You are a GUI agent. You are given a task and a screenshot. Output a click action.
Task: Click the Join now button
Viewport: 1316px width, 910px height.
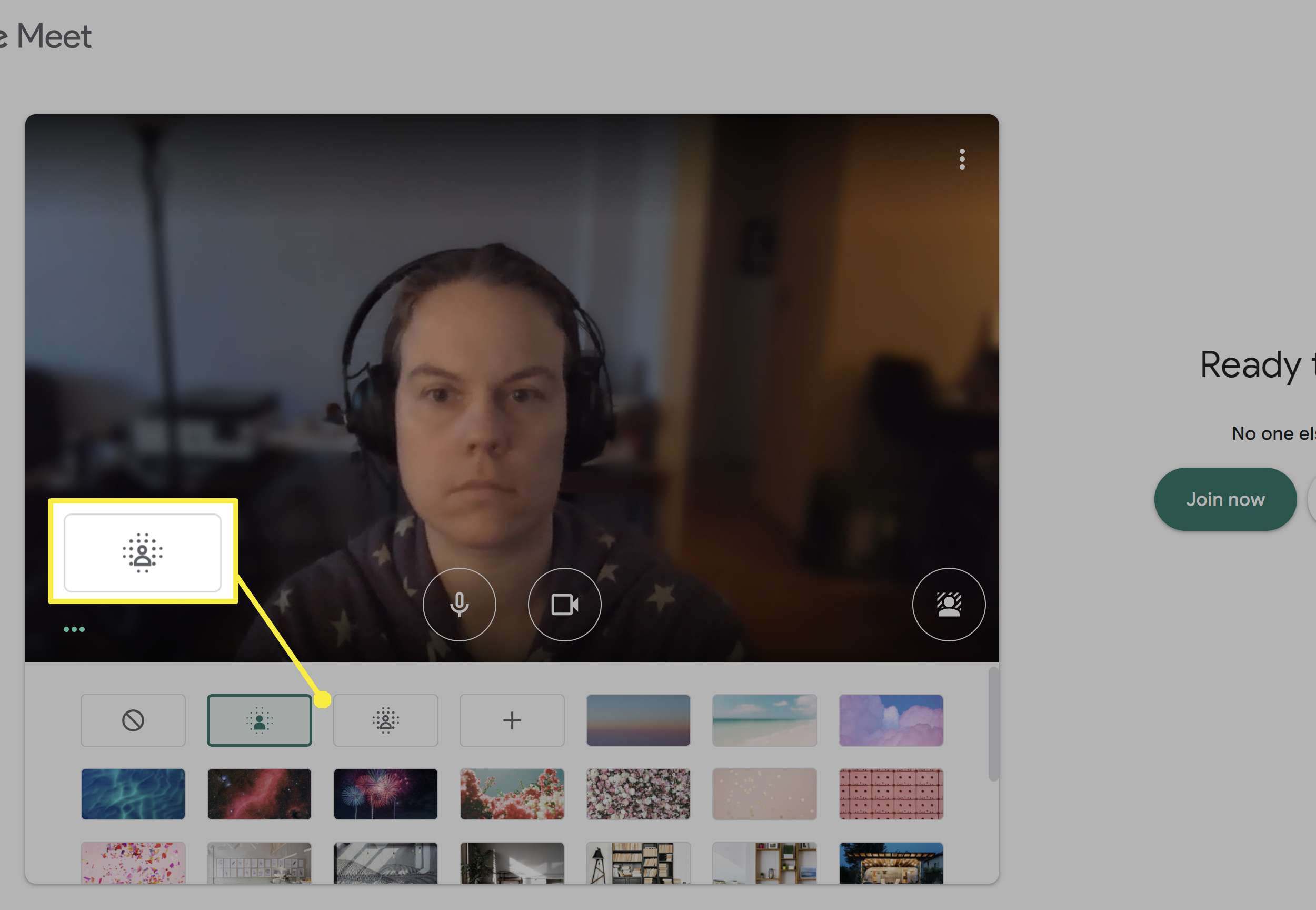(1225, 499)
